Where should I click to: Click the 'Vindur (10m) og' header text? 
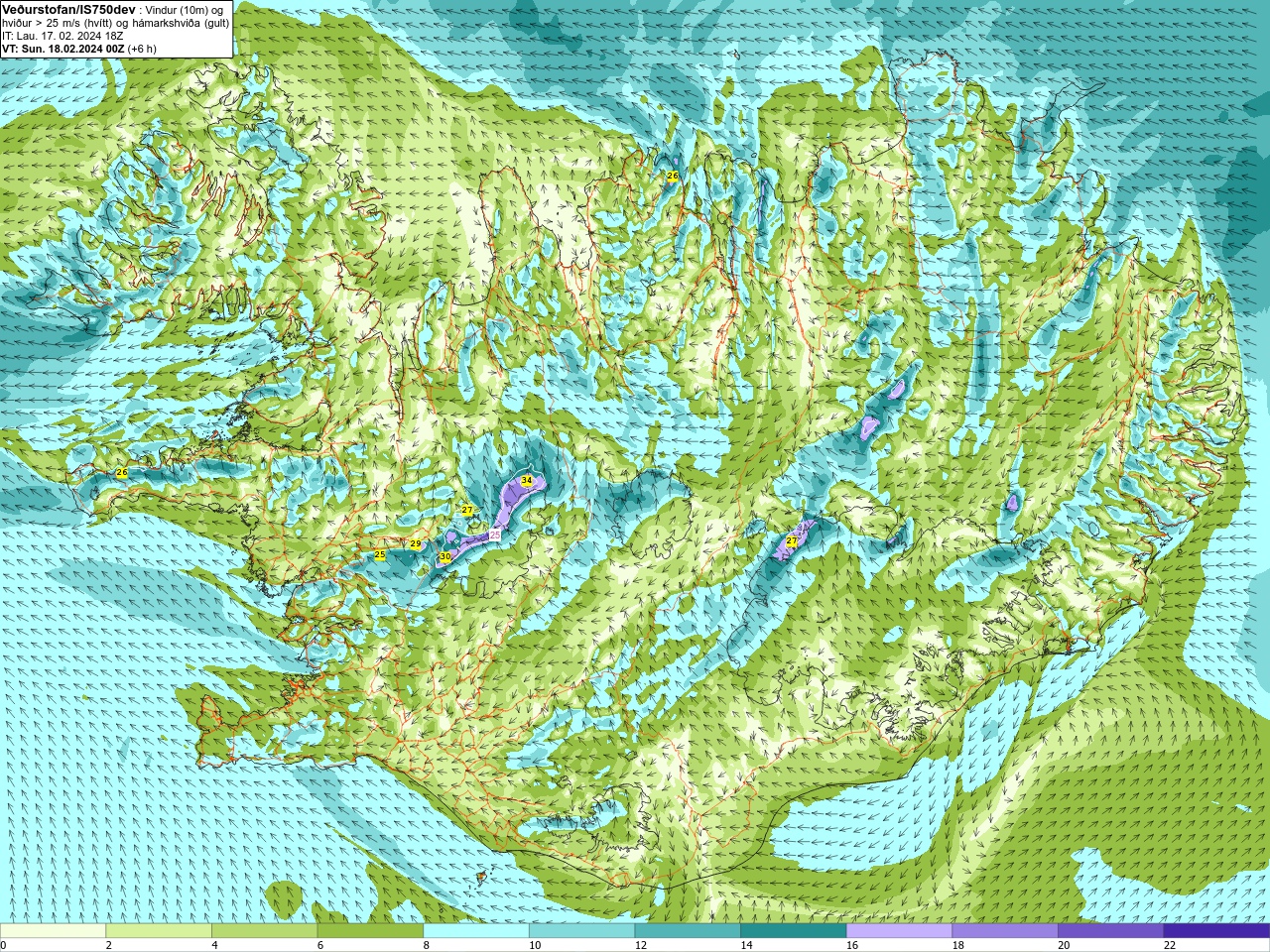coord(185,10)
